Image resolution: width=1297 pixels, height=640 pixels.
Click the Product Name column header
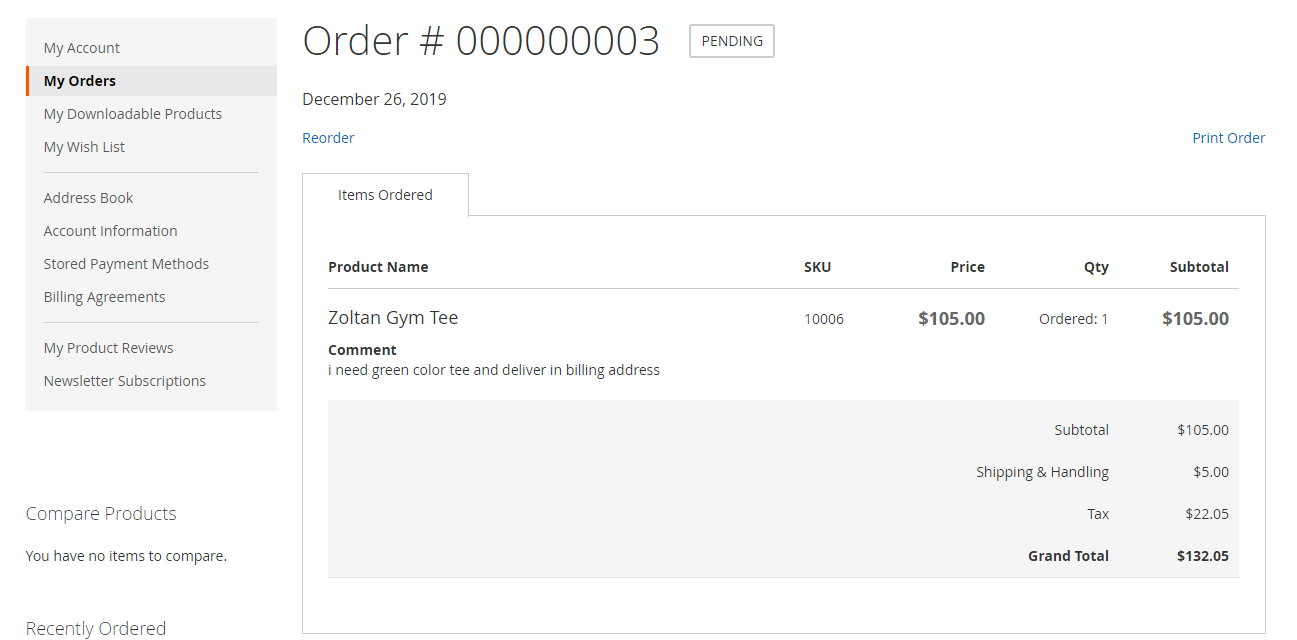pyautogui.click(x=378, y=267)
